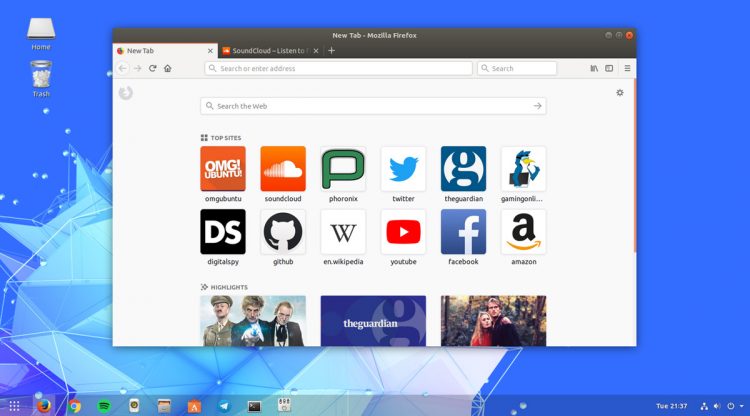The image size is (750, 416).
Task: Show applications grid in the dock
Action: click(x=14, y=406)
